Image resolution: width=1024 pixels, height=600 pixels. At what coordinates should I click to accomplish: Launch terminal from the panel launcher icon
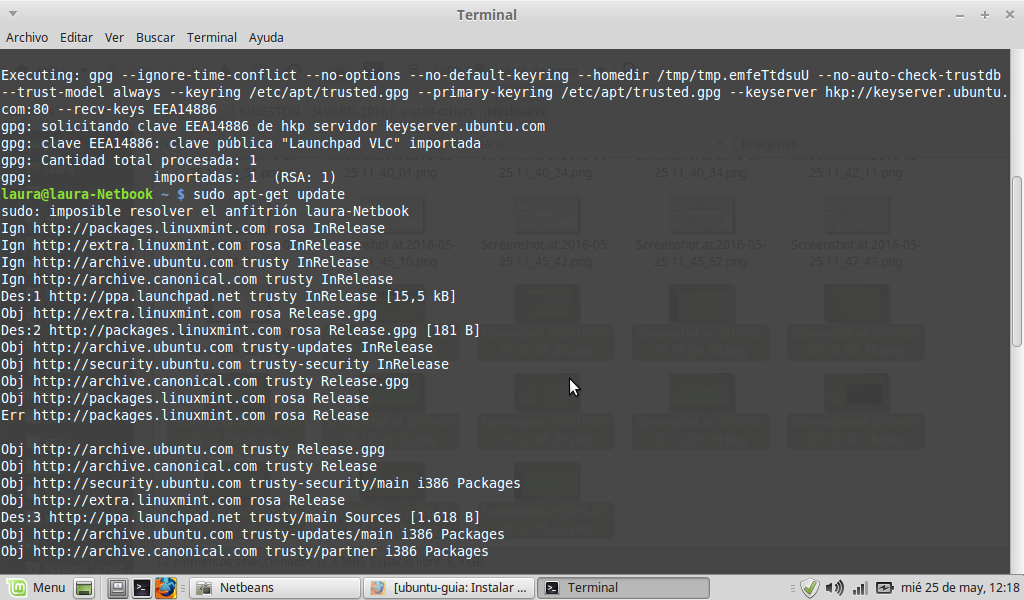142,588
